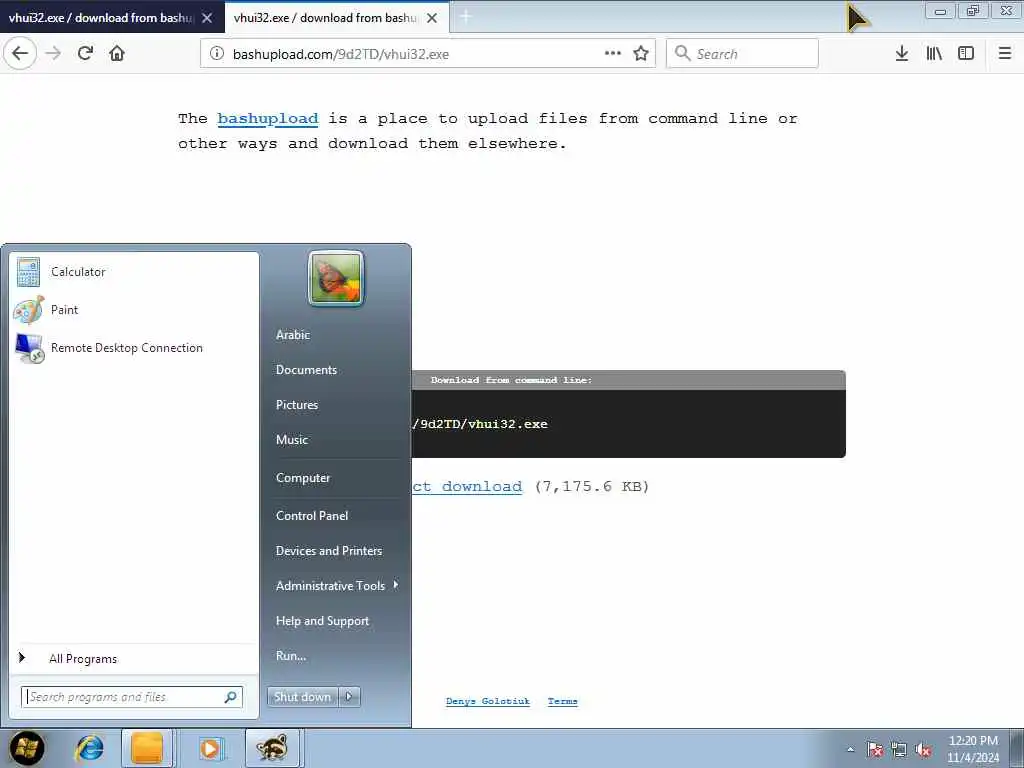
Task: Open the raccoon app on taskbar
Action: 272,748
